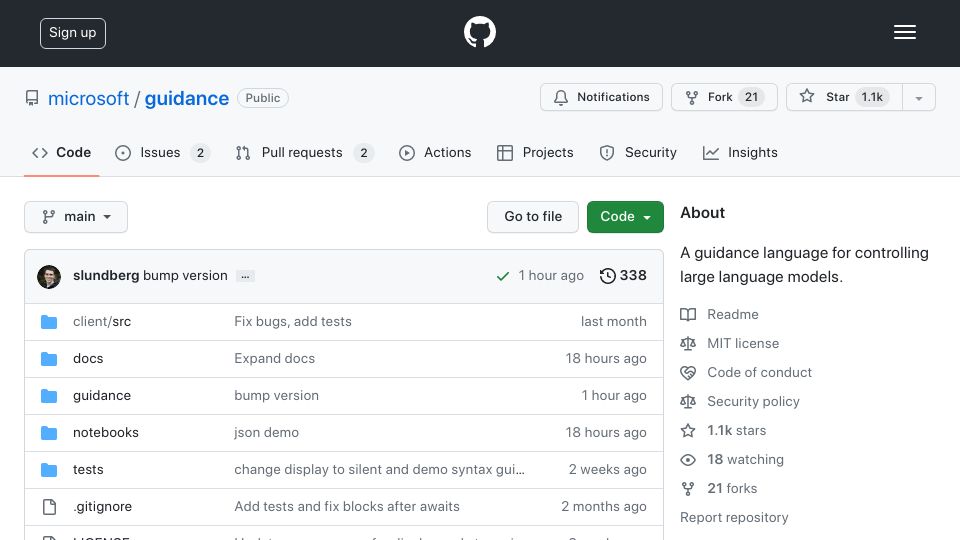Click the file icon for .gitignore
The height and width of the screenshot is (540, 960).
pyautogui.click(x=50, y=507)
